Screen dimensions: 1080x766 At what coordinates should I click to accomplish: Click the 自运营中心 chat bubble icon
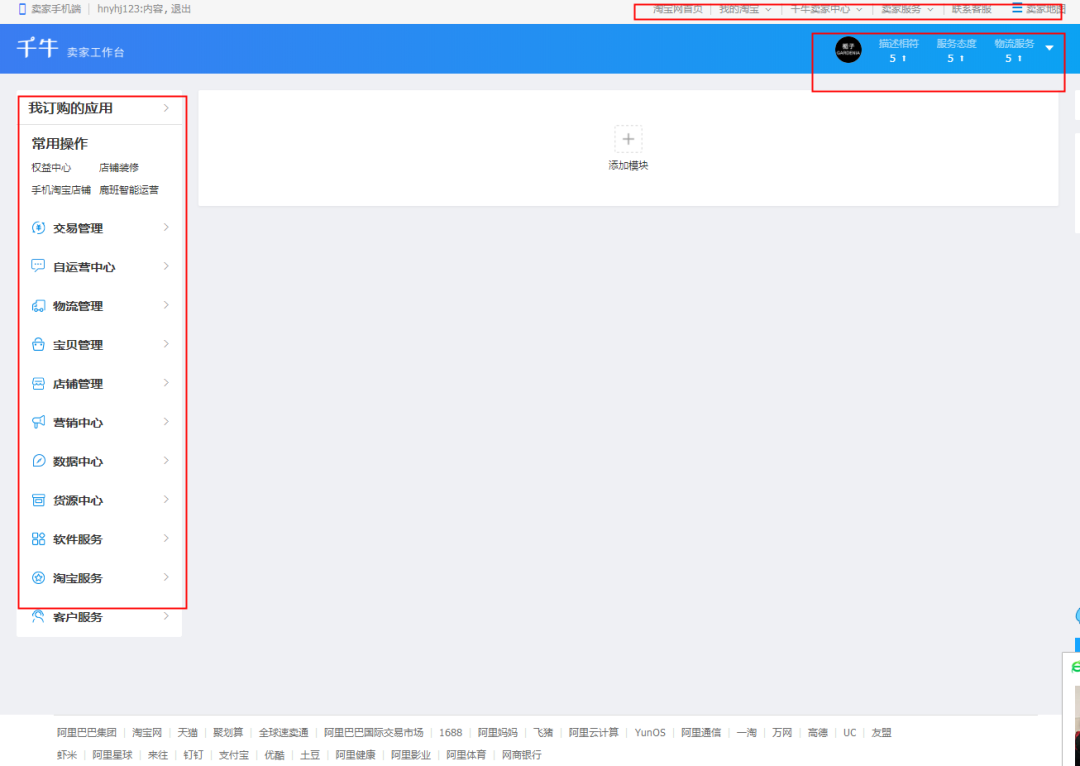38,267
